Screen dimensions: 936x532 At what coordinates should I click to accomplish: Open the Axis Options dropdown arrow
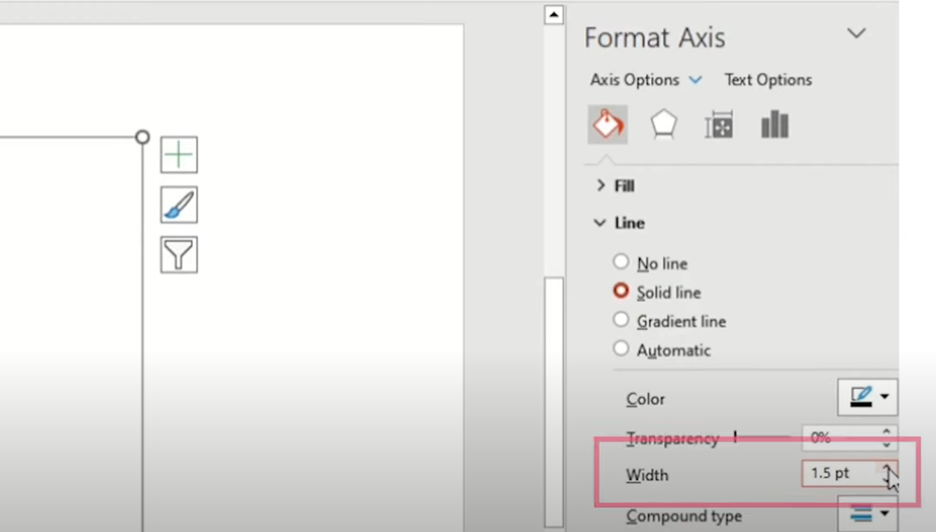click(x=696, y=80)
